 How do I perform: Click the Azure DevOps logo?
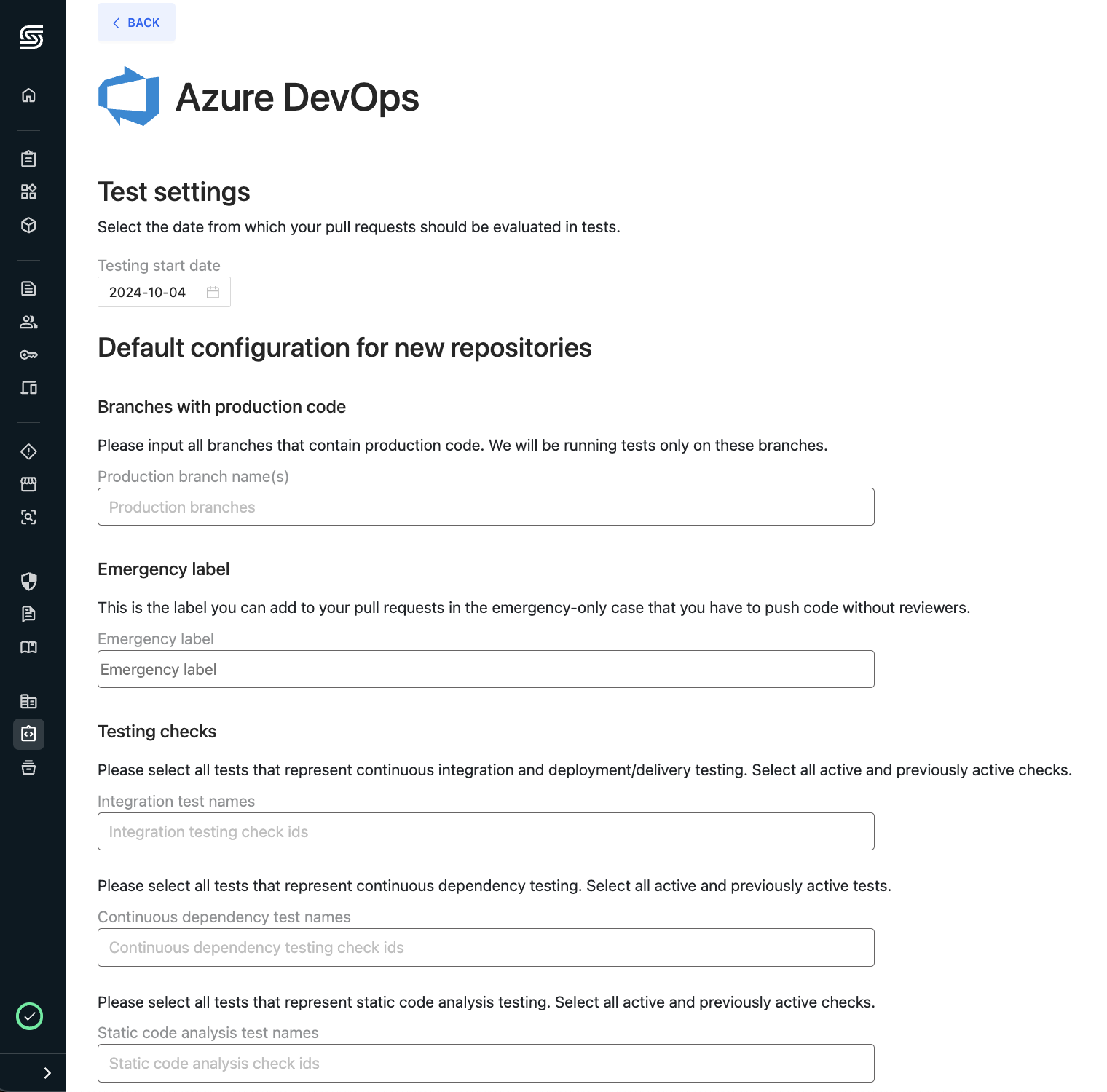tap(129, 96)
